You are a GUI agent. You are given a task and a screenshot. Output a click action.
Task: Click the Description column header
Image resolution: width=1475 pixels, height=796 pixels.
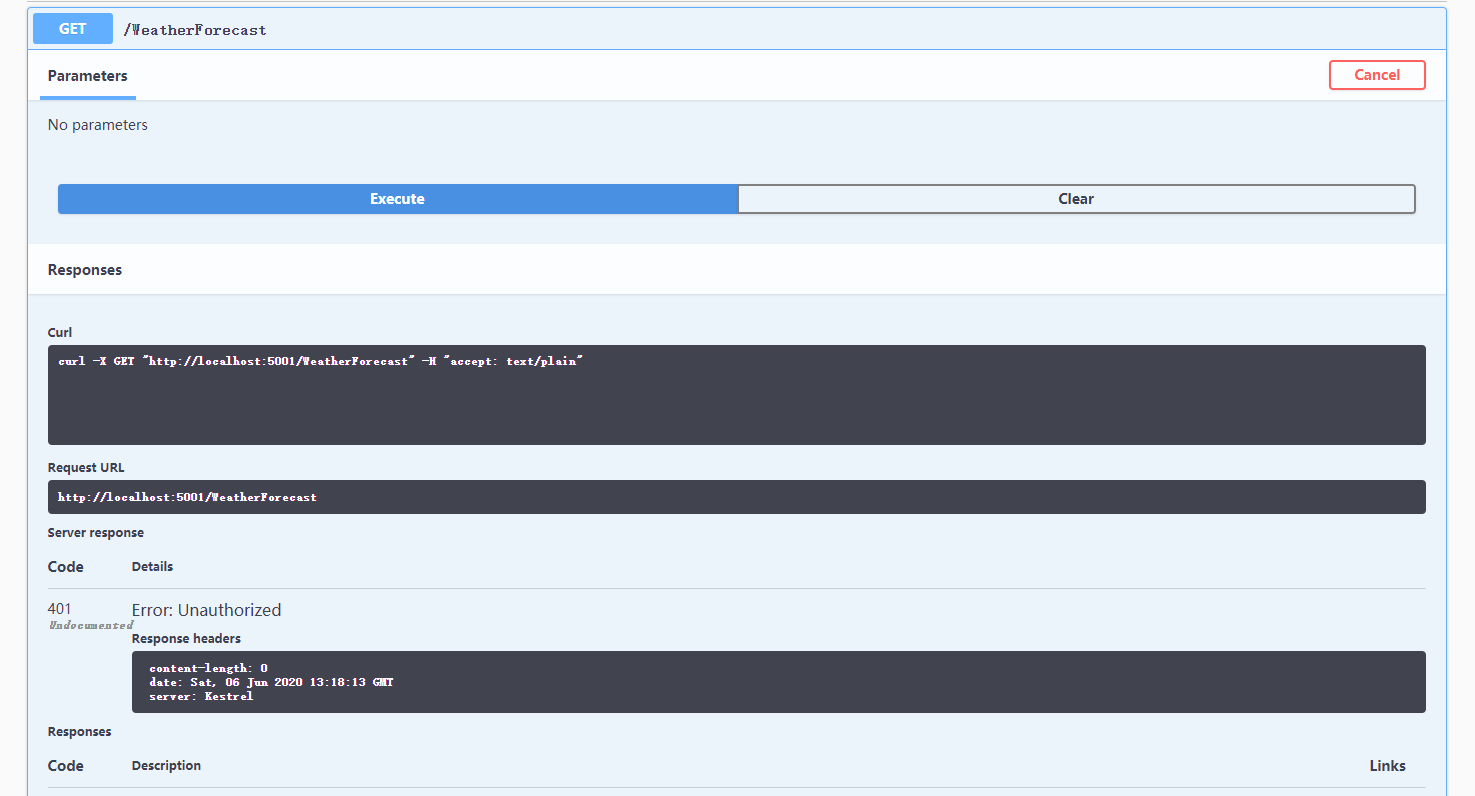click(166, 765)
